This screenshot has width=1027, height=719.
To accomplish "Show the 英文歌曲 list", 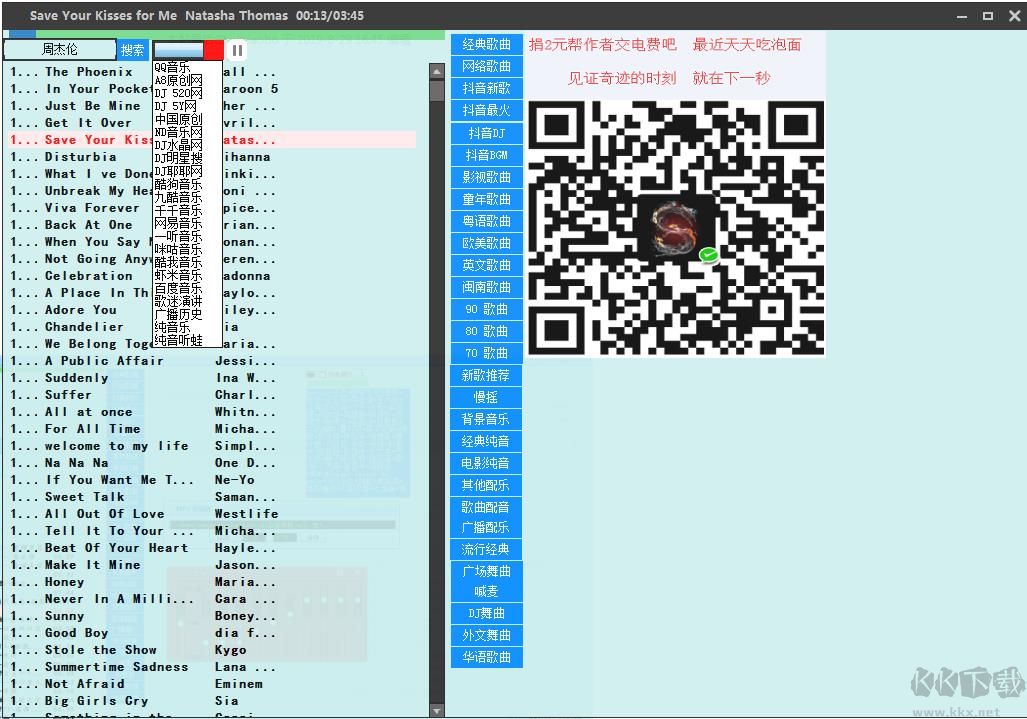I will click(x=486, y=265).
